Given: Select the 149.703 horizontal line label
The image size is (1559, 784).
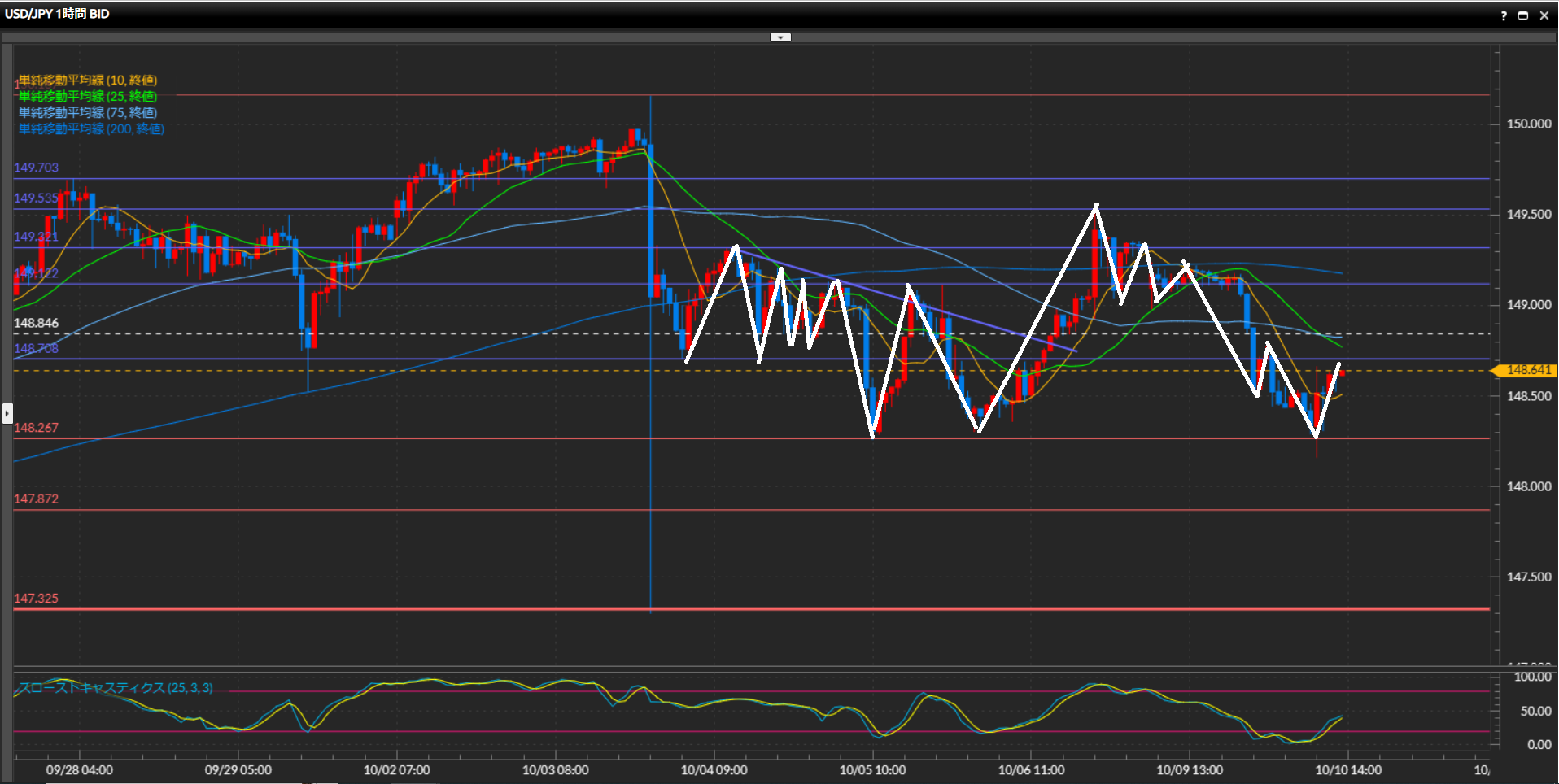Looking at the screenshot, I should click(36, 168).
